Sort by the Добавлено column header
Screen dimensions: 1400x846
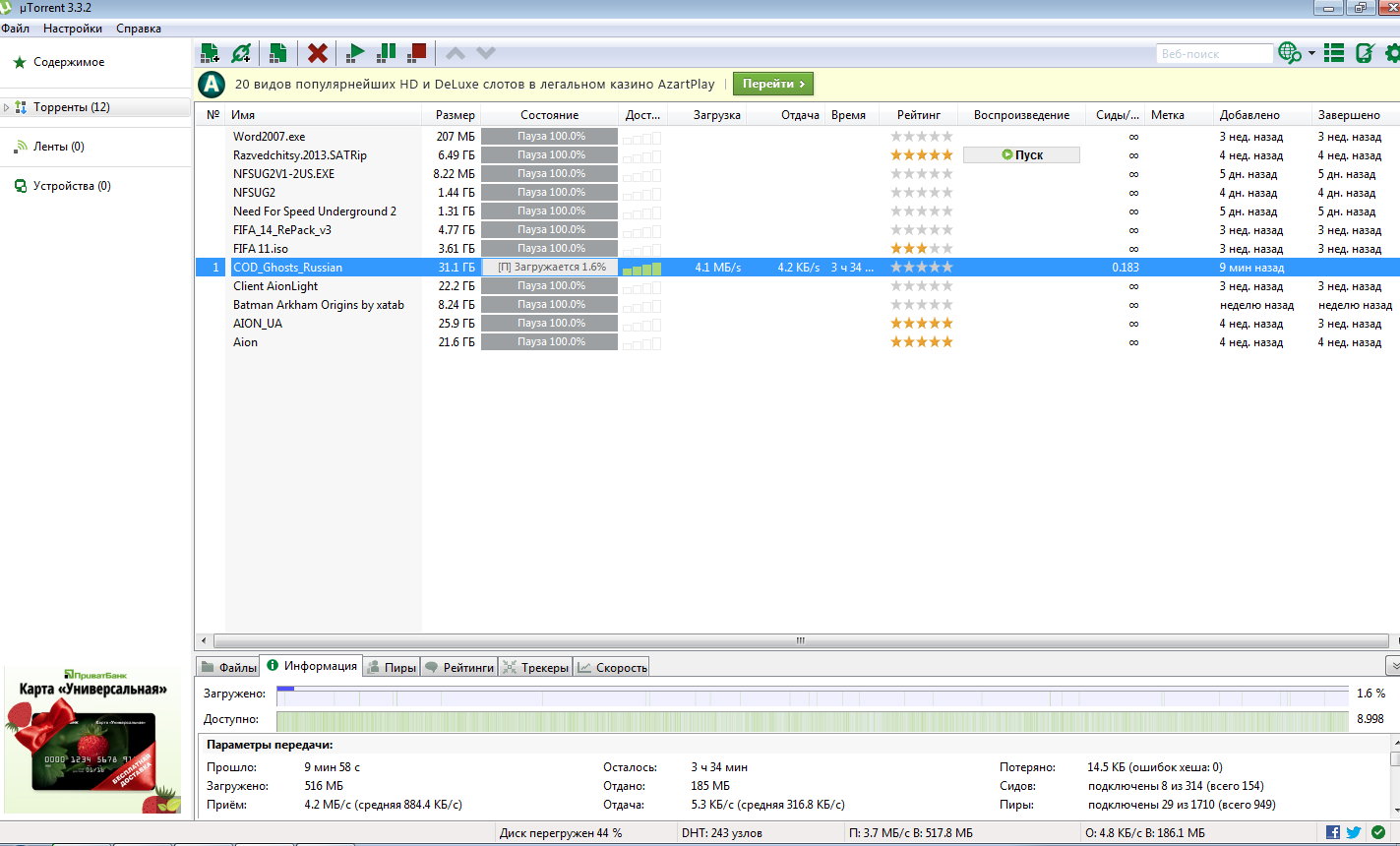1261,115
